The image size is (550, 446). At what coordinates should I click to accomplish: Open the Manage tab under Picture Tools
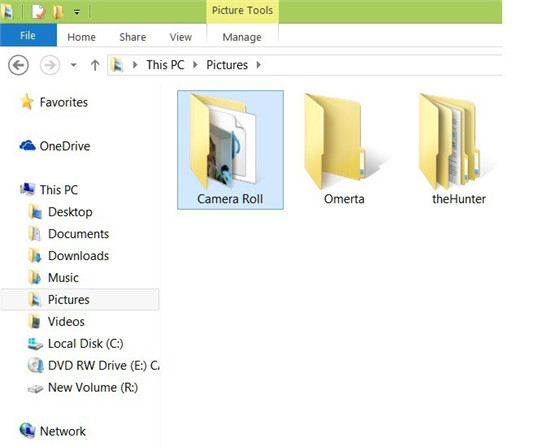[242, 37]
